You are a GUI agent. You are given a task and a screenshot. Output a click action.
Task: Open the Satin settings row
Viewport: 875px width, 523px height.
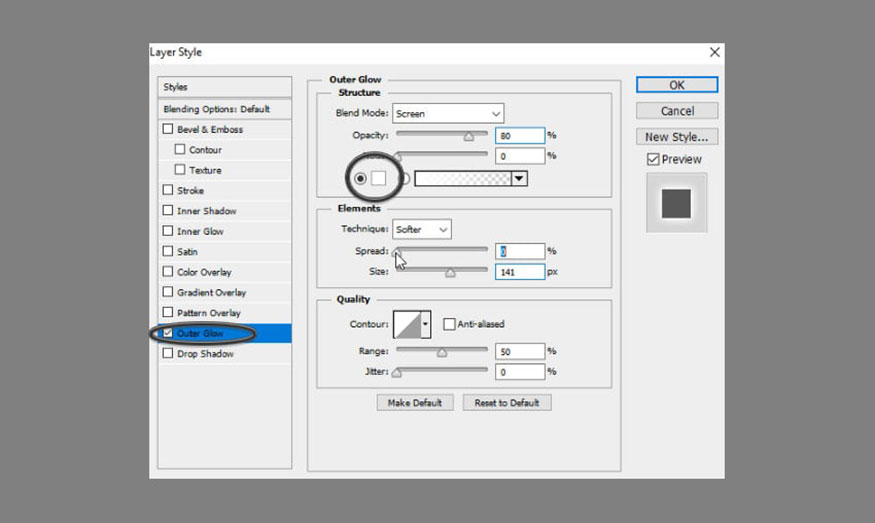(224, 251)
